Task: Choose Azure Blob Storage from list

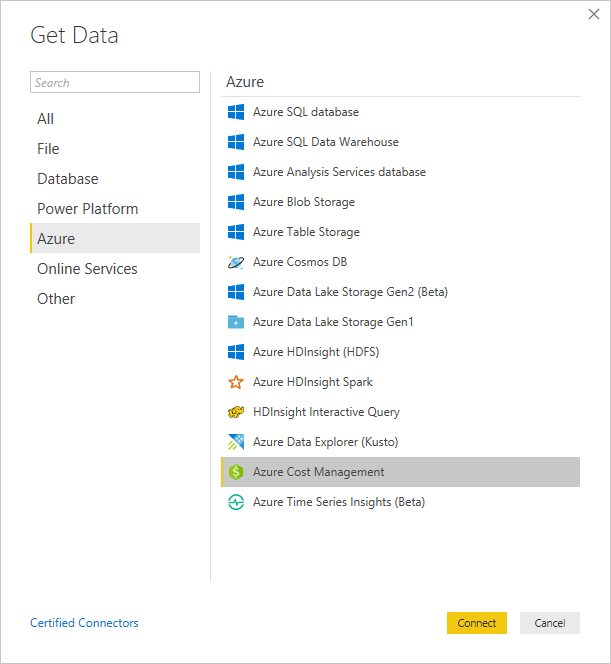Action: pyautogui.click(x=304, y=202)
